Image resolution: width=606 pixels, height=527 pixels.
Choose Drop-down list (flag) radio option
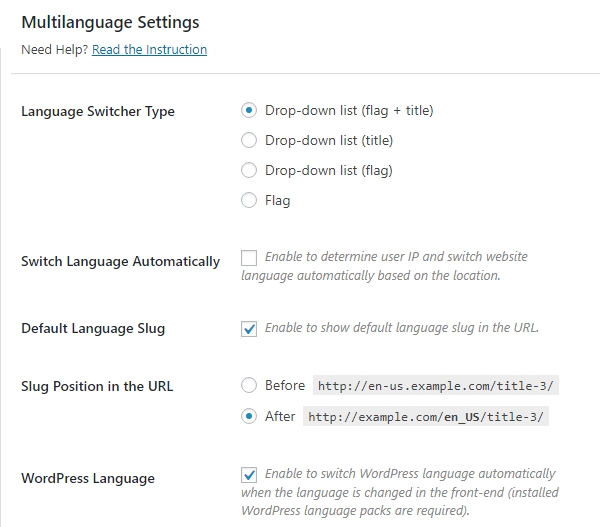[x=249, y=170]
